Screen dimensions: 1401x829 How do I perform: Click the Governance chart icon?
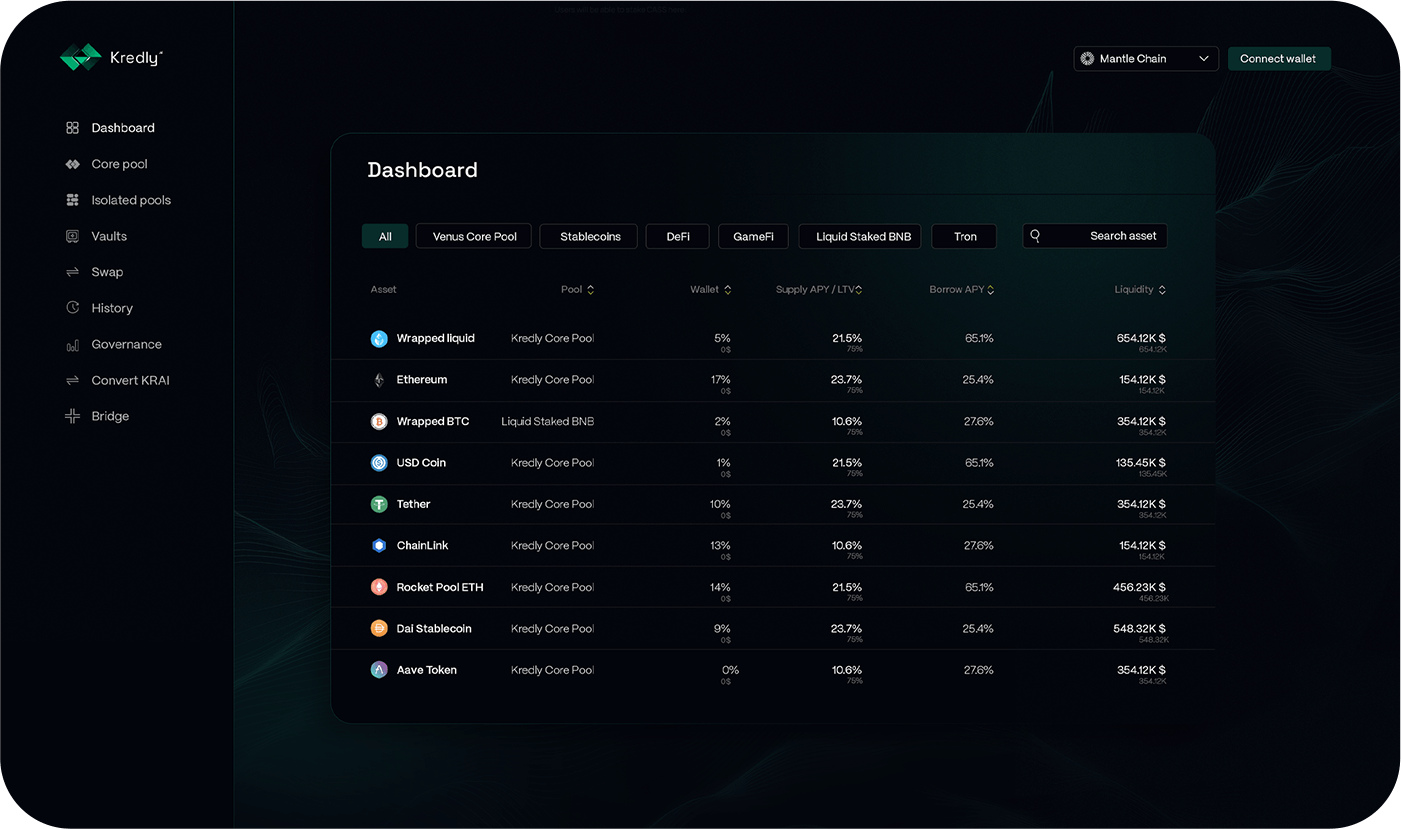[72, 345]
